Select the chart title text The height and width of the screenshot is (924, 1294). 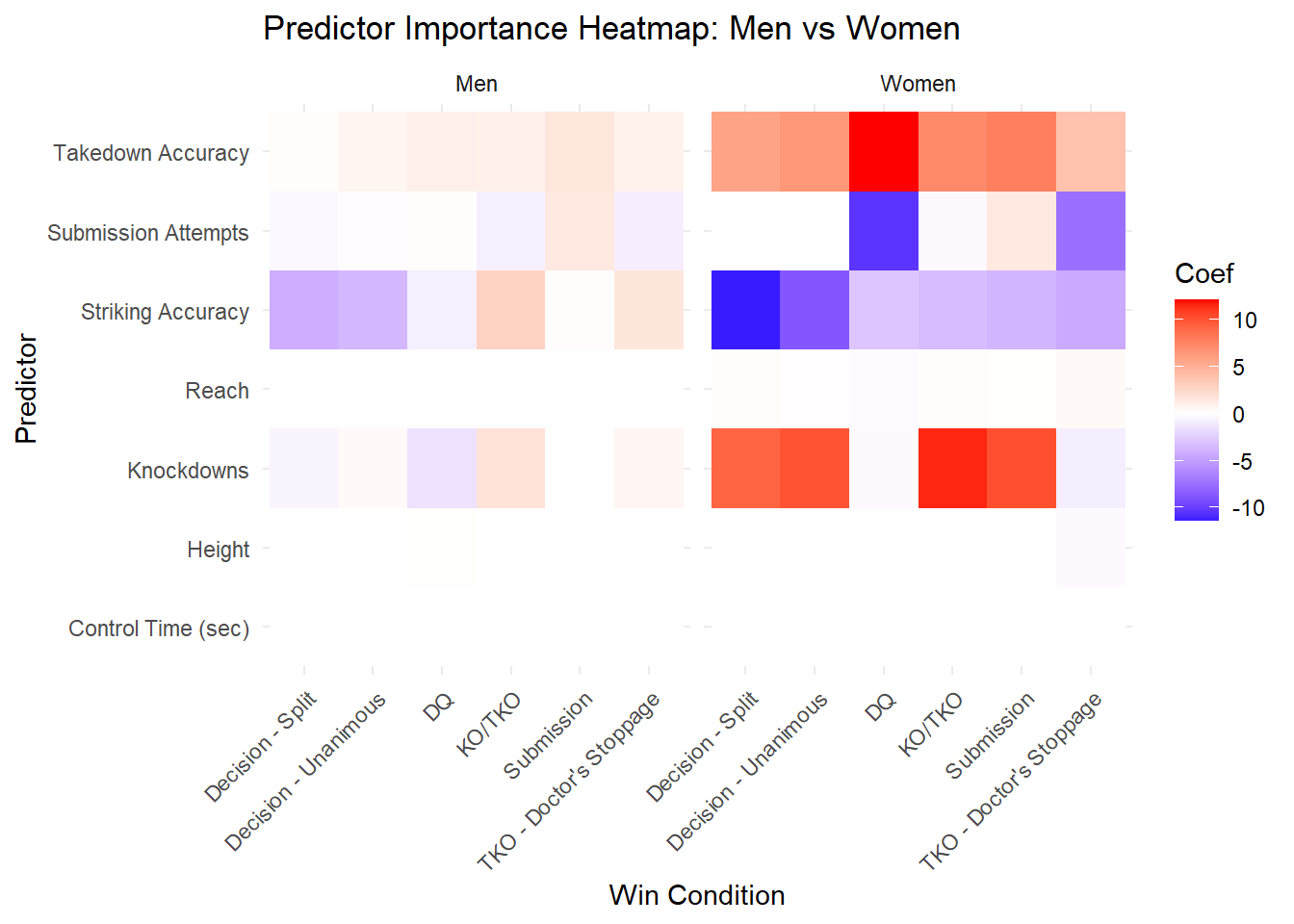[611, 29]
